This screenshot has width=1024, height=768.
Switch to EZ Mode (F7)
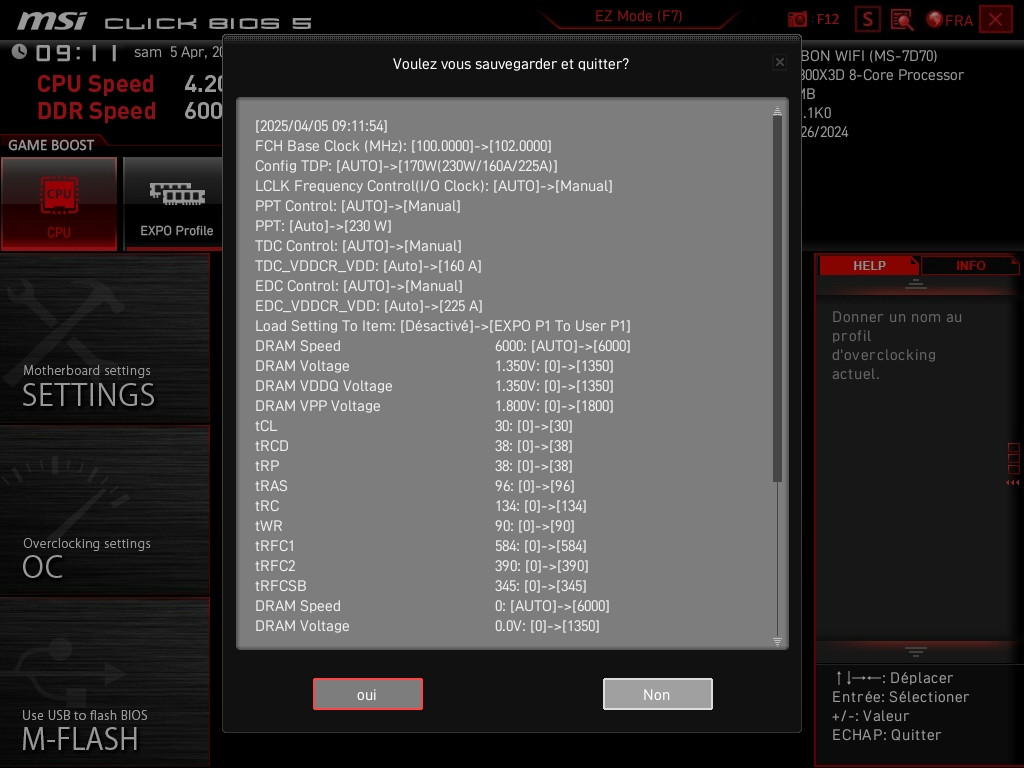click(638, 16)
